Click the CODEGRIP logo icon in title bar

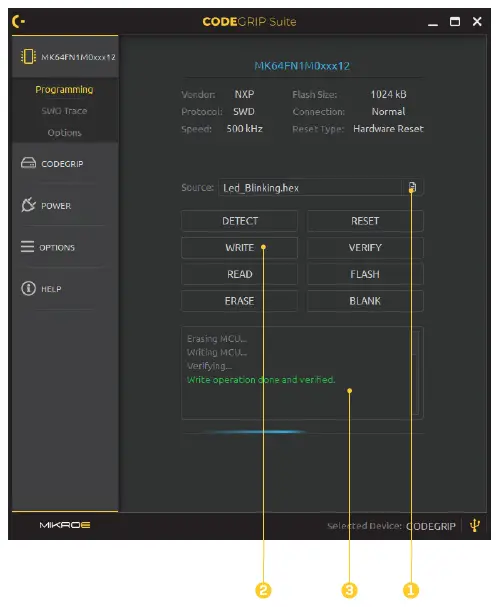18,21
